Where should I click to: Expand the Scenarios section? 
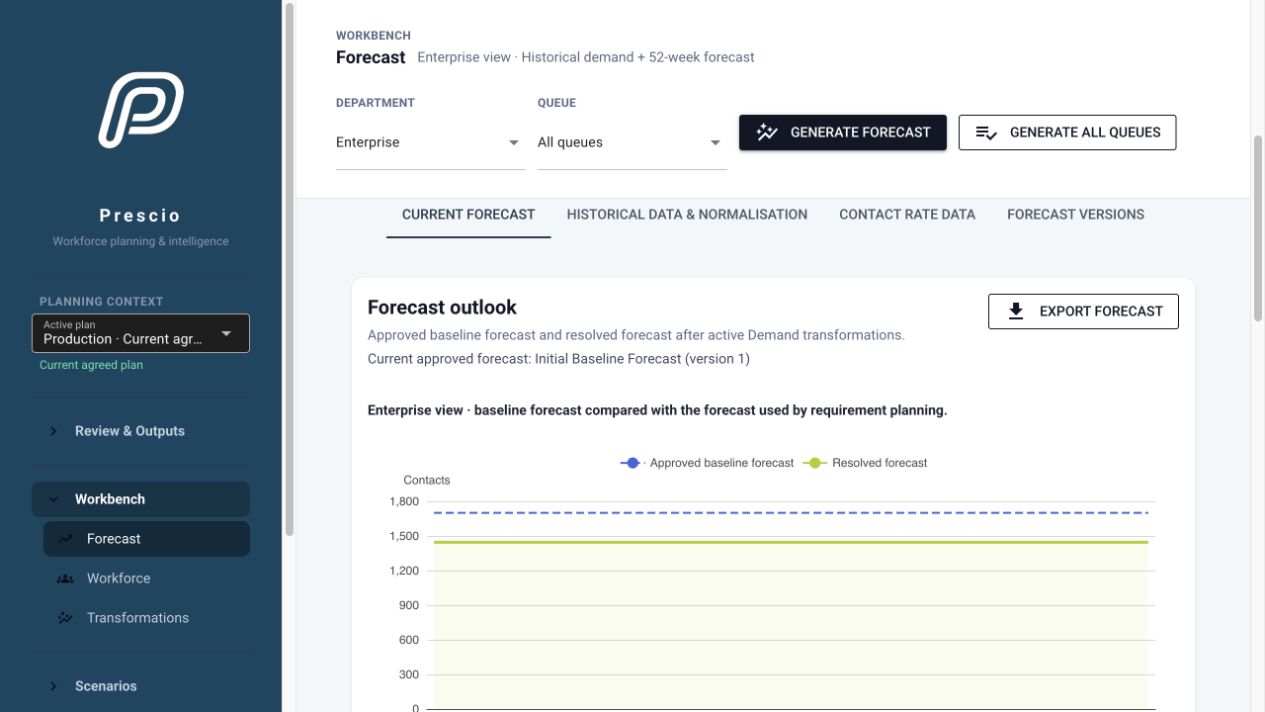141,686
